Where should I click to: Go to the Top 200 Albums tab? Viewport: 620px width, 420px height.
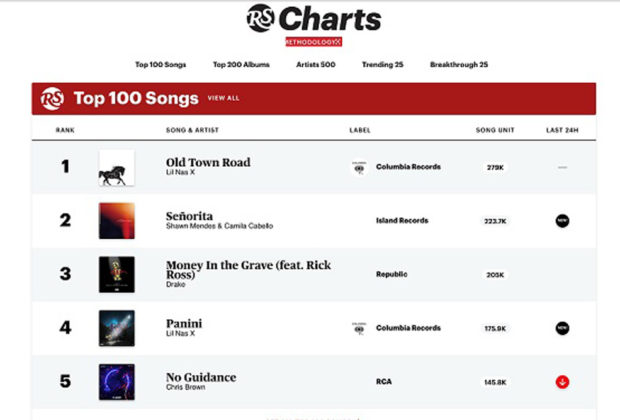pyautogui.click(x=239, y=65)
